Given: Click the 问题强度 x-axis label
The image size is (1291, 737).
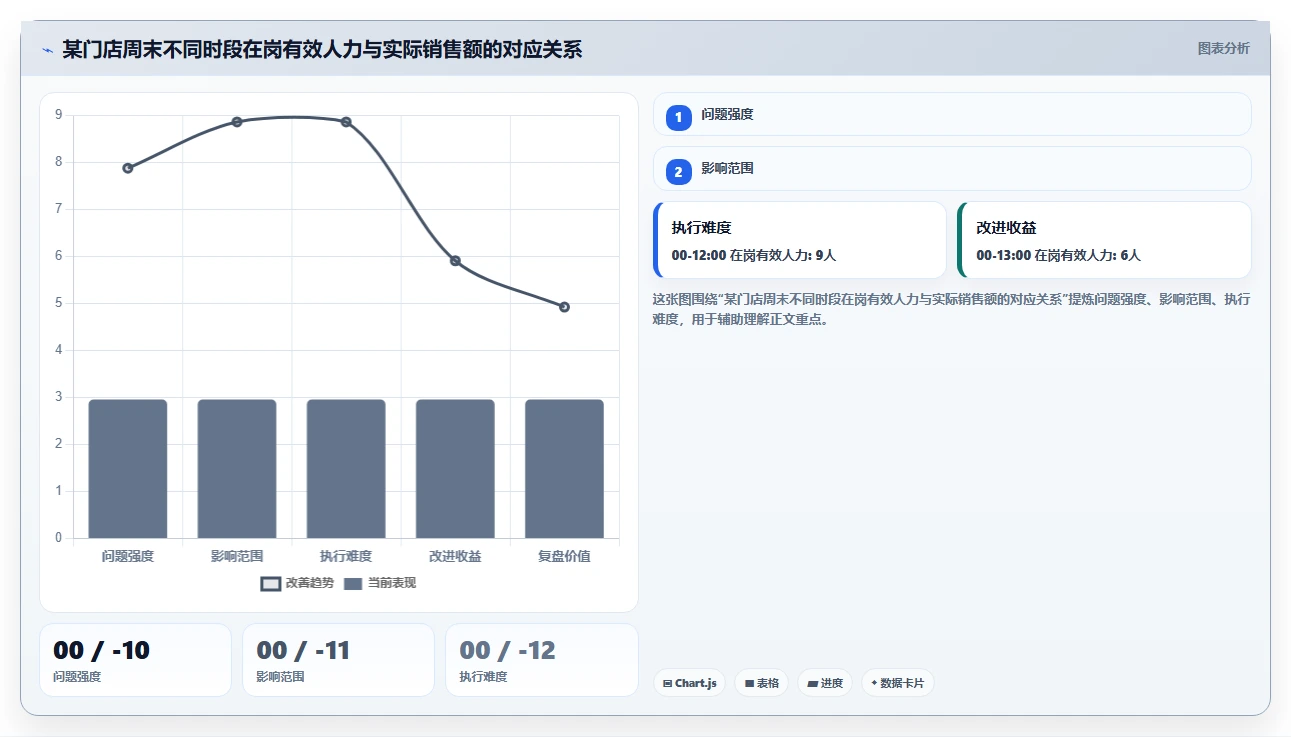Looking at the screenshot, I should point(128,556).
